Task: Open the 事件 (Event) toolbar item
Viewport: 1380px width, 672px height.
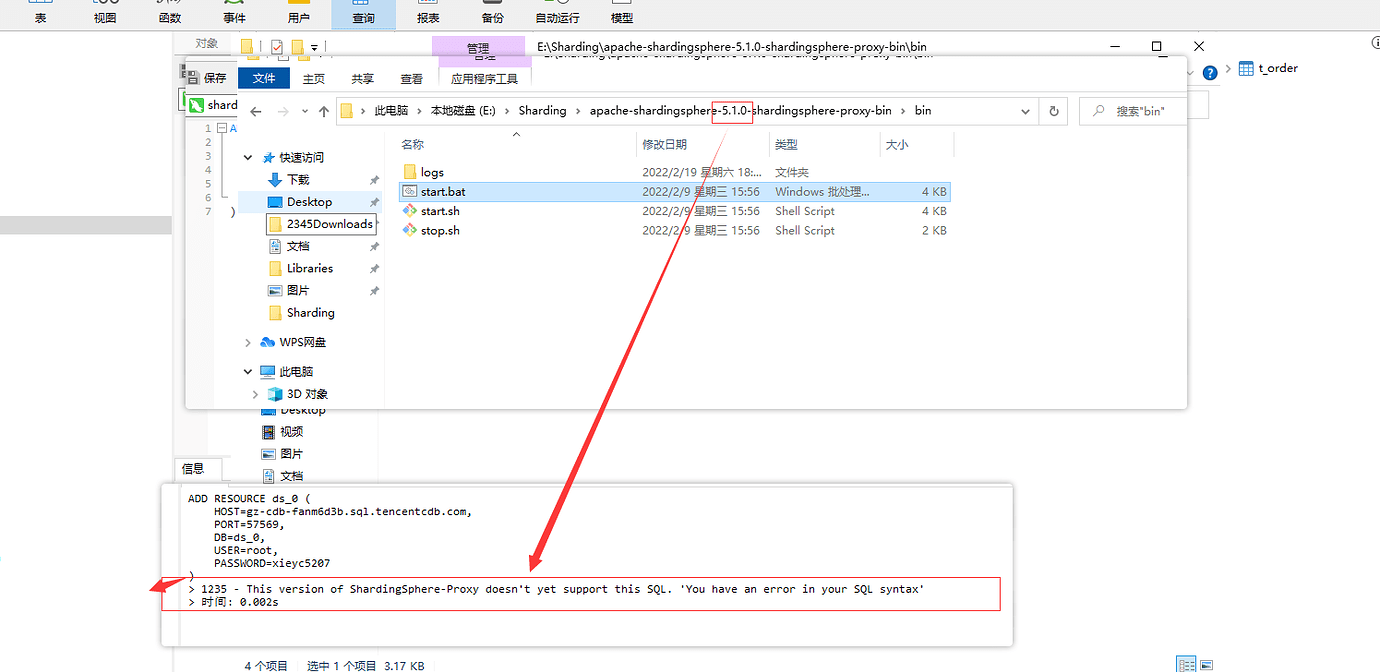Action: point(234,14)
